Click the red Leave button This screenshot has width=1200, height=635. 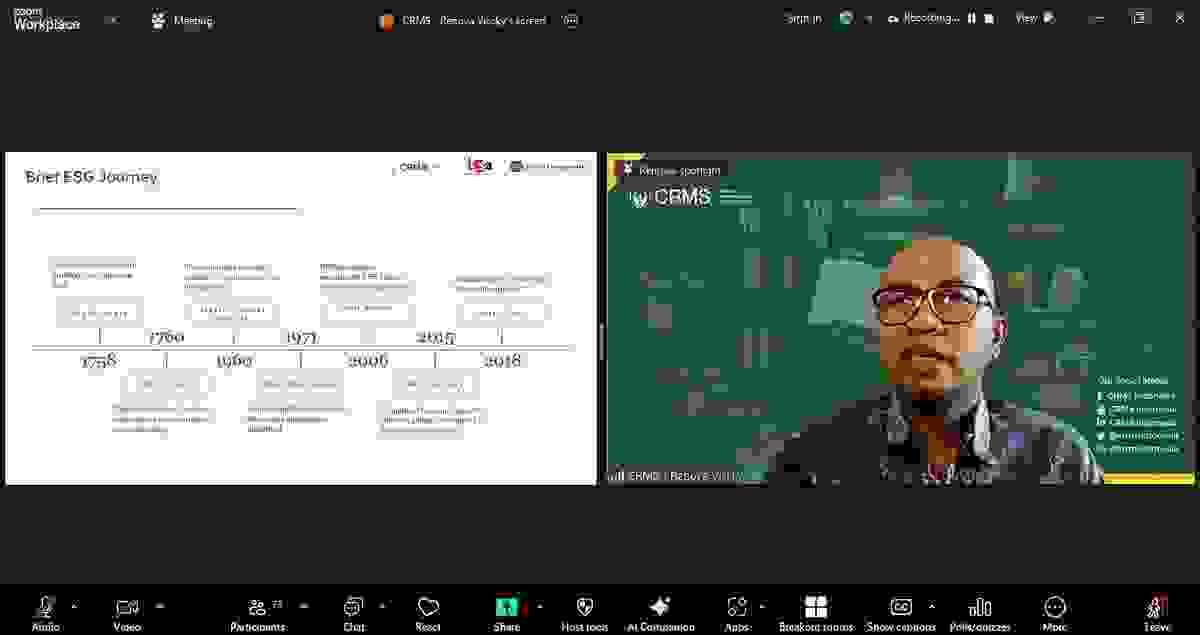tap(1158, 612)
